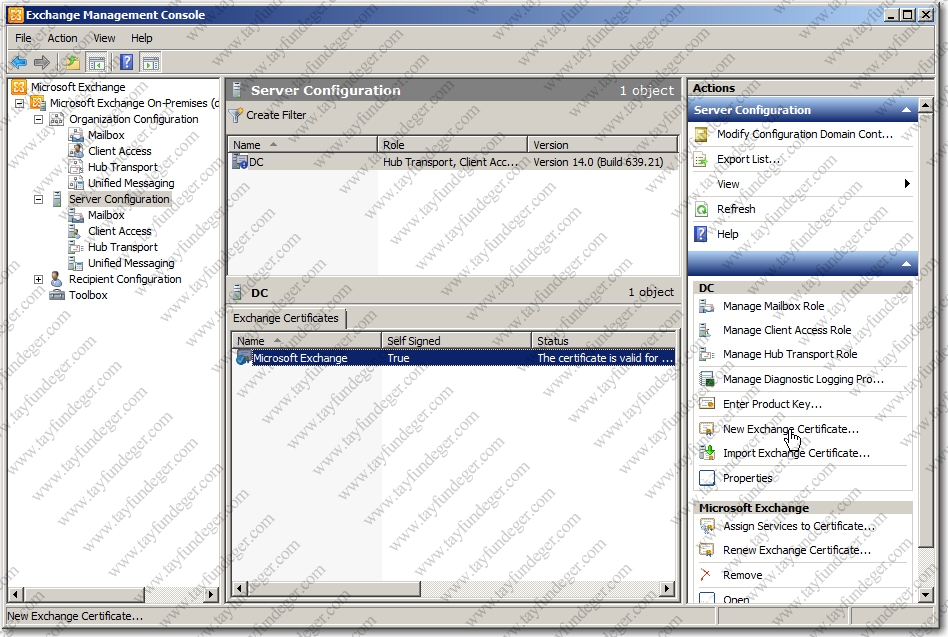Open the View menu in the menu bar

click(104, 38)
